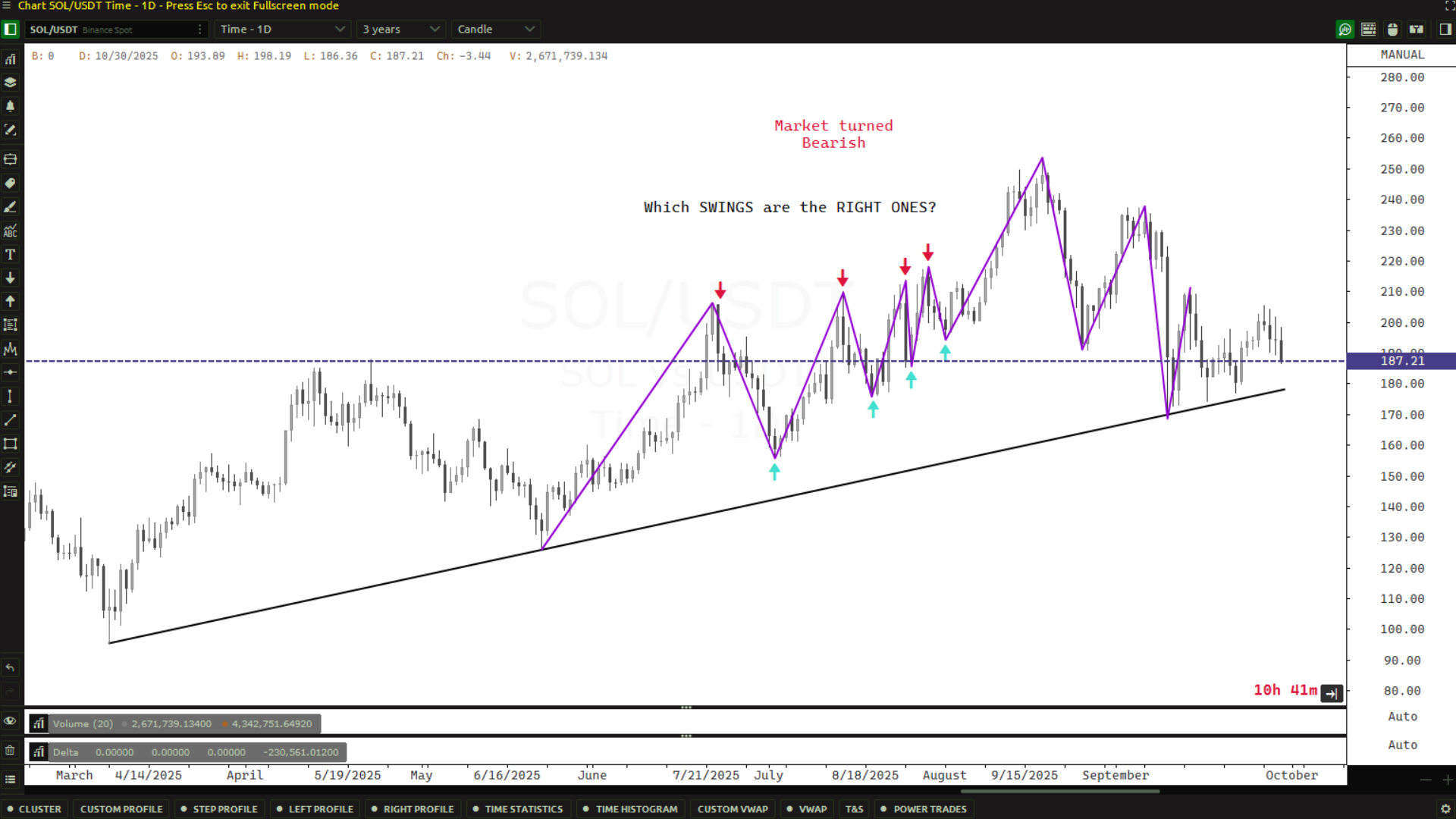Toggle the right side panel
The height and width of the screenshot is (819, 1456).
(1445, 30)
